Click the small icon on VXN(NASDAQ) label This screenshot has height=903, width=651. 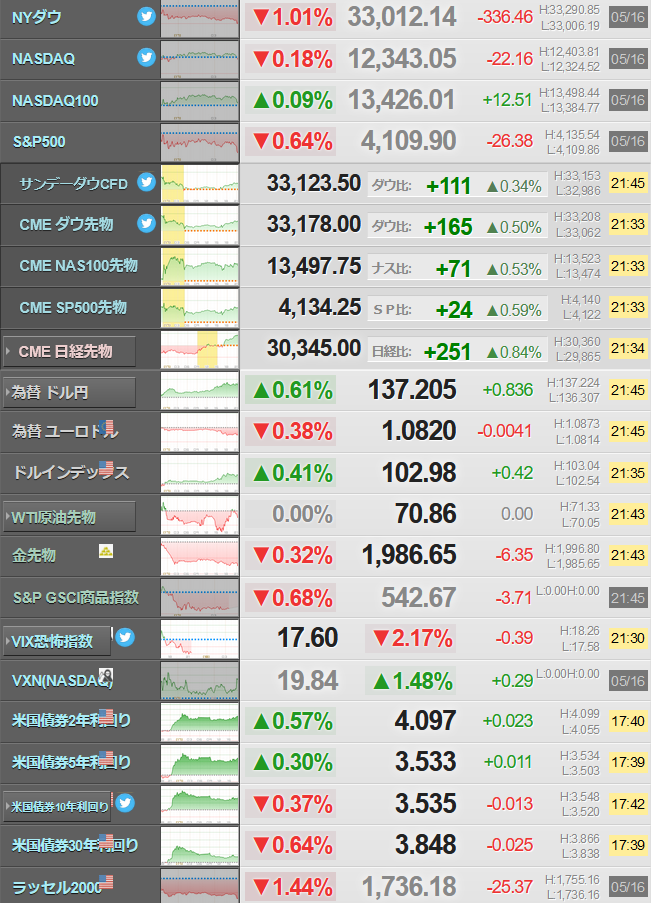106,675
